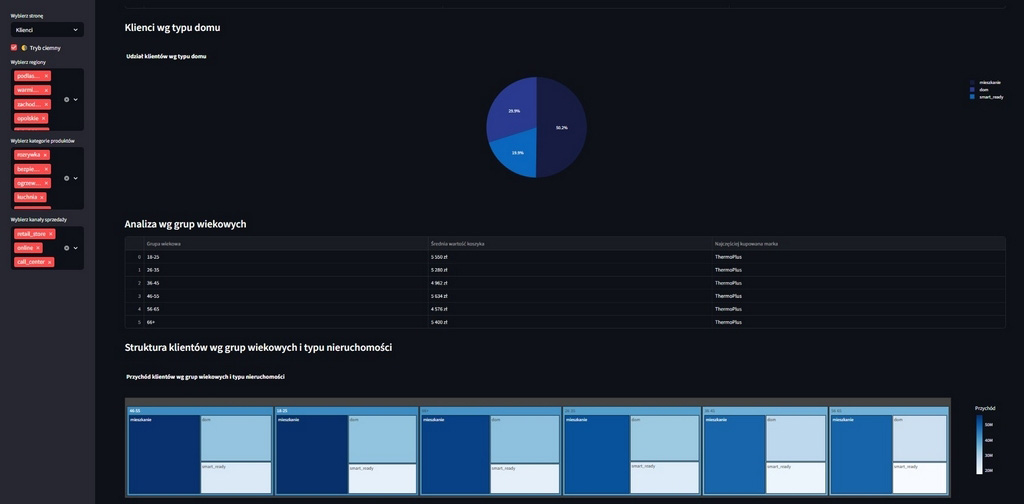Remove the 'online' channel tag
Screen dimensions: 1024x504
(39, 248)
